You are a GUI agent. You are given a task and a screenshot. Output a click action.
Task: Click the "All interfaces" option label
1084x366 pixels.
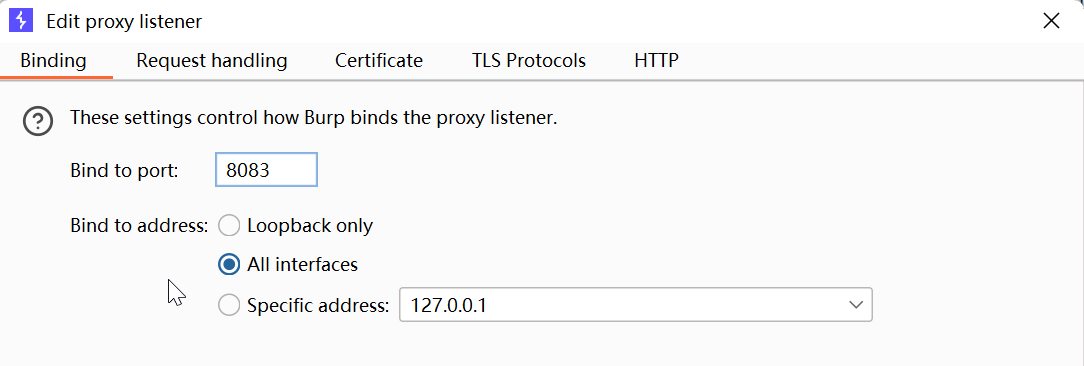302,264
